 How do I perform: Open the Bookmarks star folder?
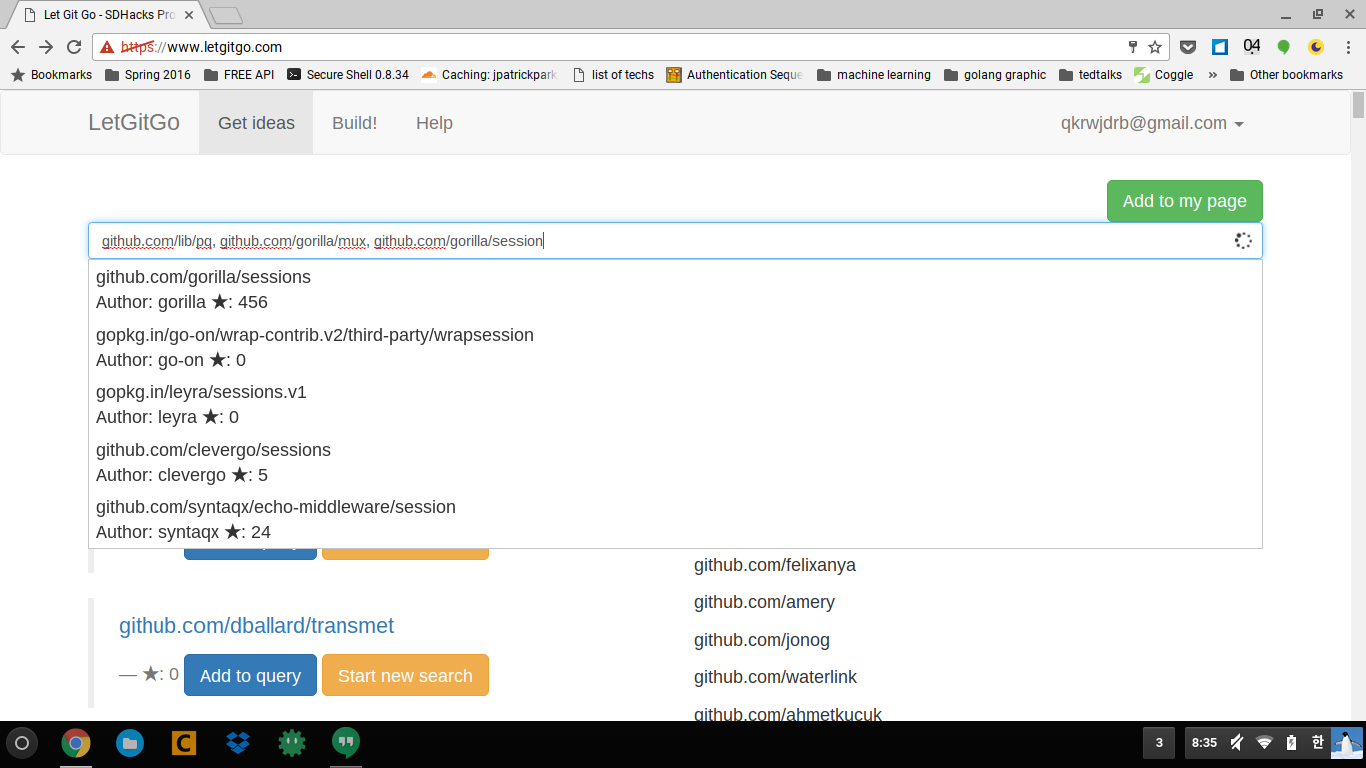click(x=51, y=75)
